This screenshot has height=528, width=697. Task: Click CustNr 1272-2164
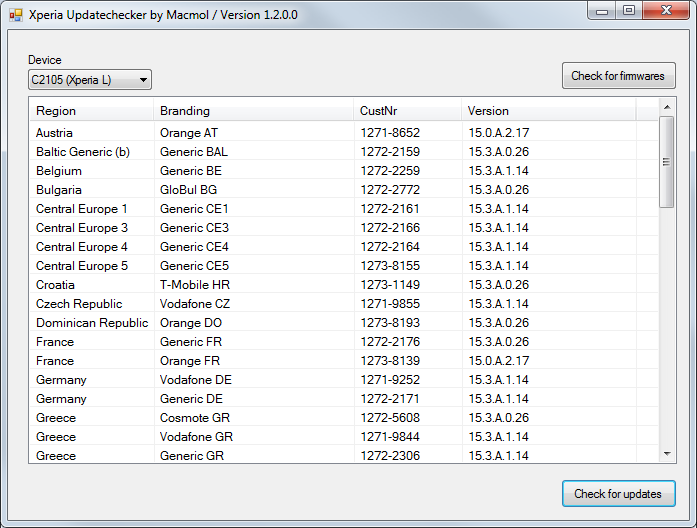pos(390,247)
